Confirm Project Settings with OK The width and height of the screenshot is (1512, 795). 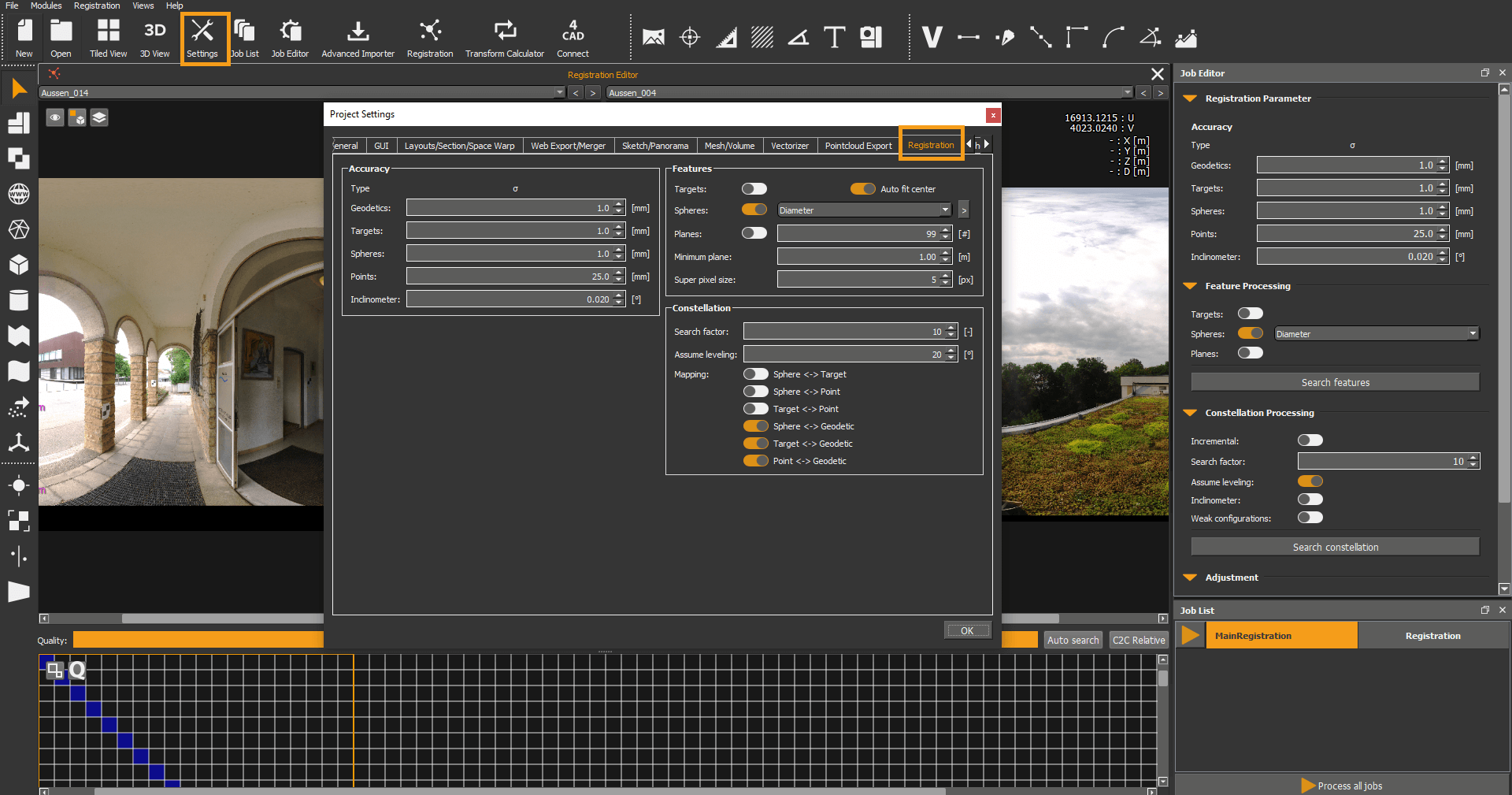tap(967, 630)
